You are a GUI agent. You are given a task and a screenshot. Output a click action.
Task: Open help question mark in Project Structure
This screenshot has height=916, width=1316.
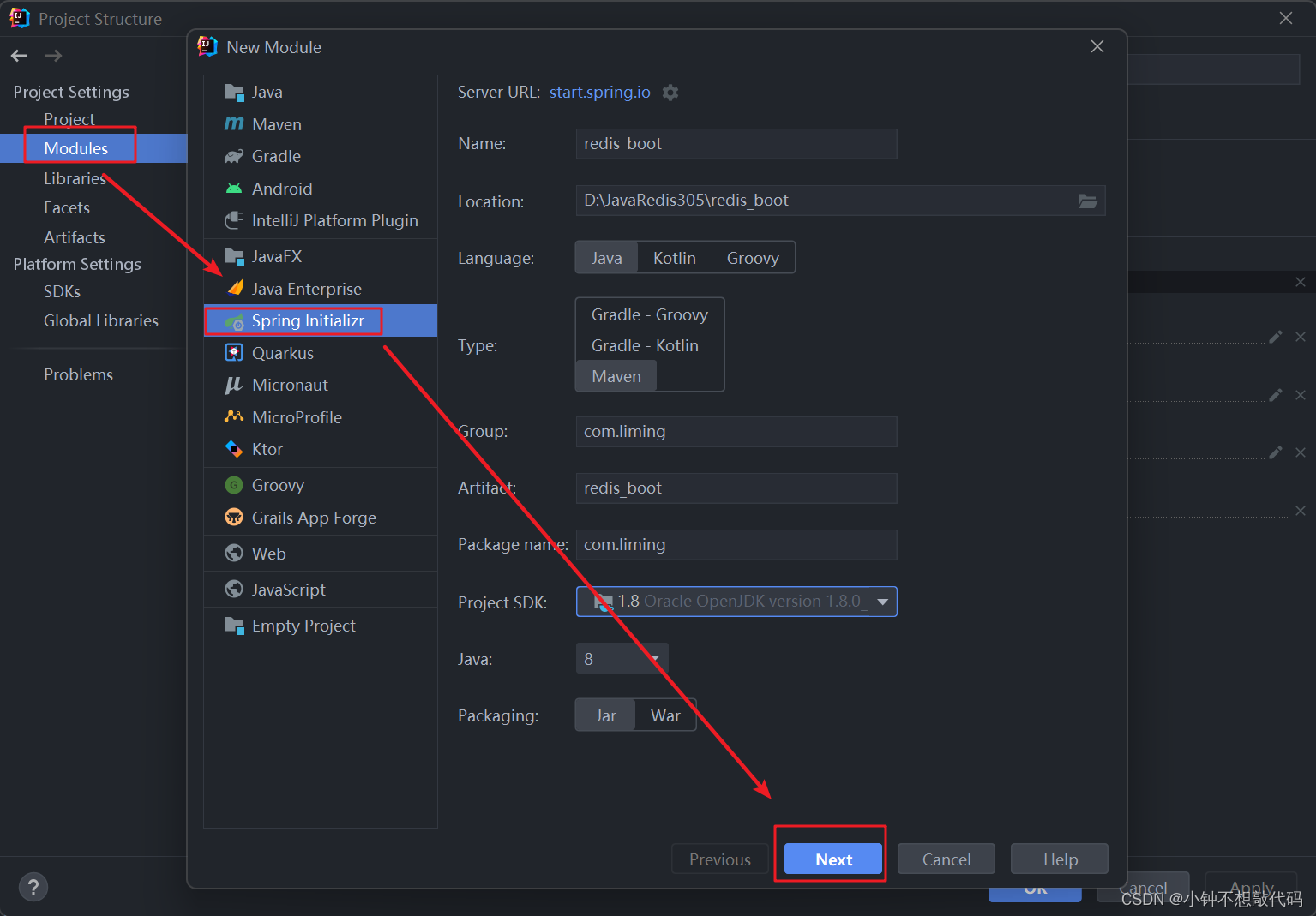point(33,887)
